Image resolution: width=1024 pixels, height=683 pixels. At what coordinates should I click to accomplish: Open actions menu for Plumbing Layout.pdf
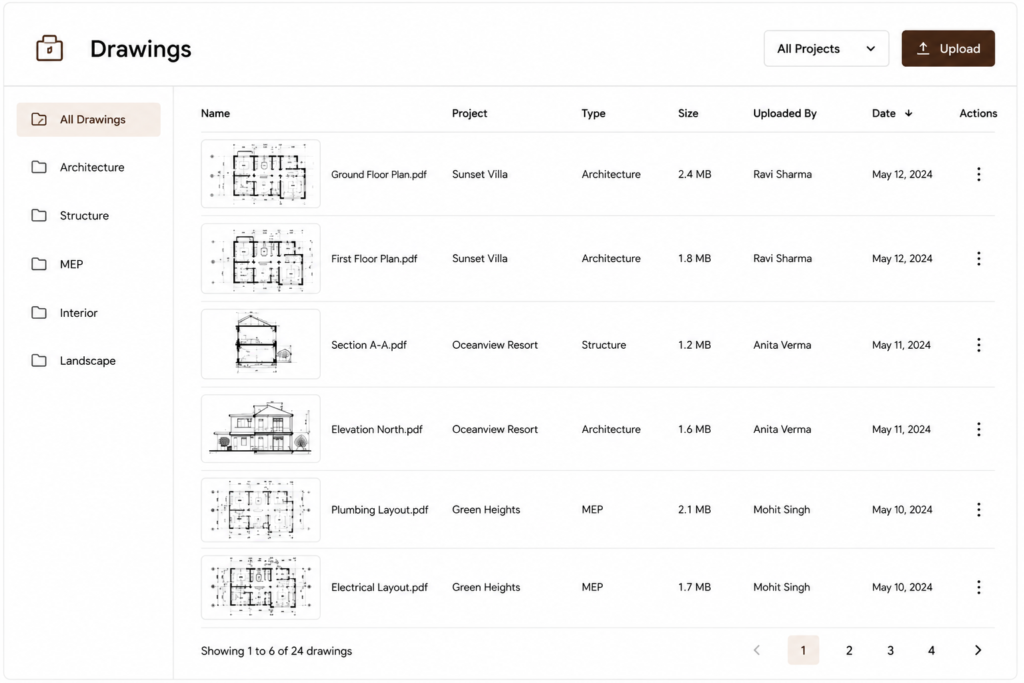pos(978,509)
